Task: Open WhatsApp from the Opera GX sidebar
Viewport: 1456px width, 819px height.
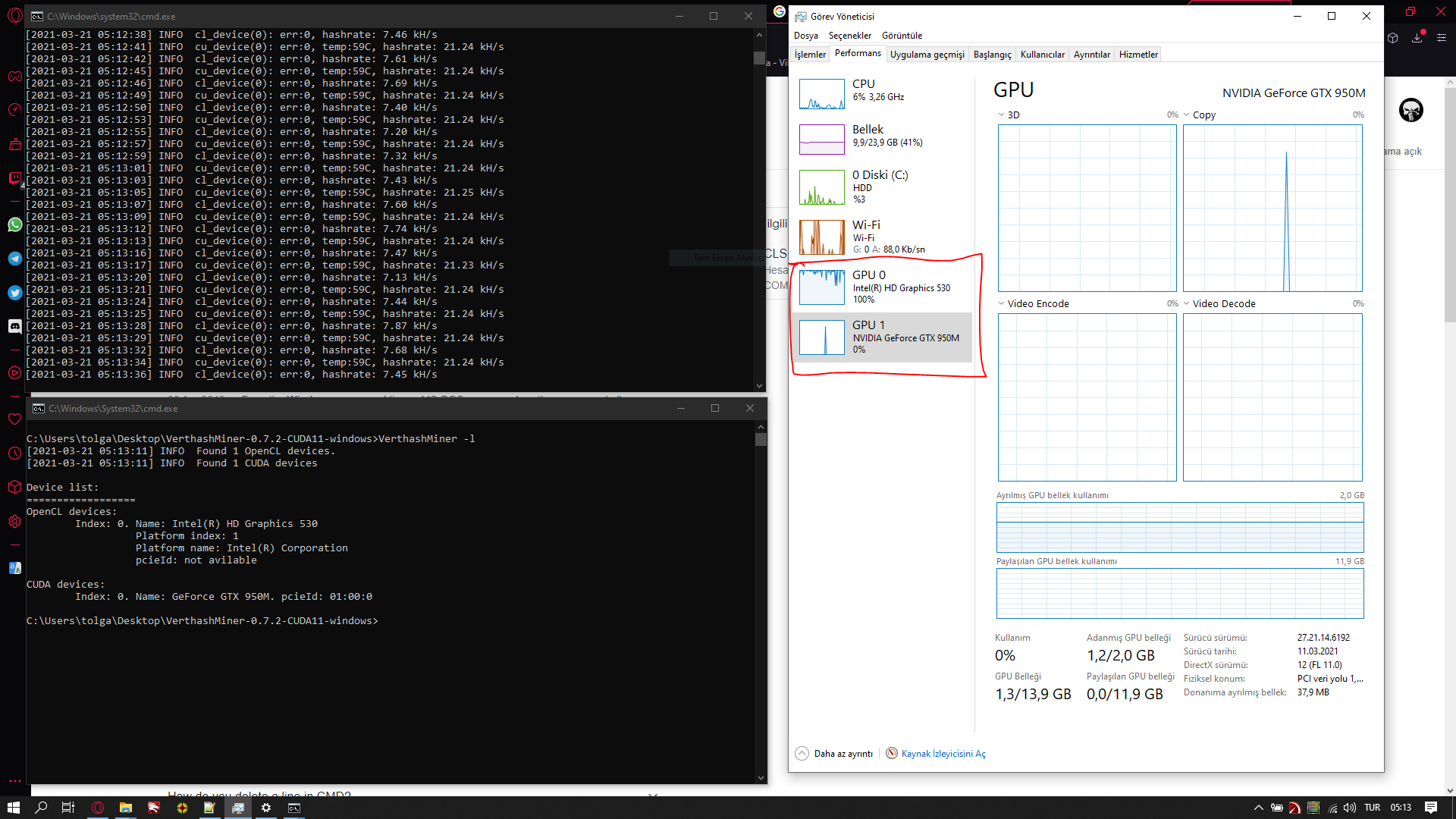Action: tap(14, 224)
